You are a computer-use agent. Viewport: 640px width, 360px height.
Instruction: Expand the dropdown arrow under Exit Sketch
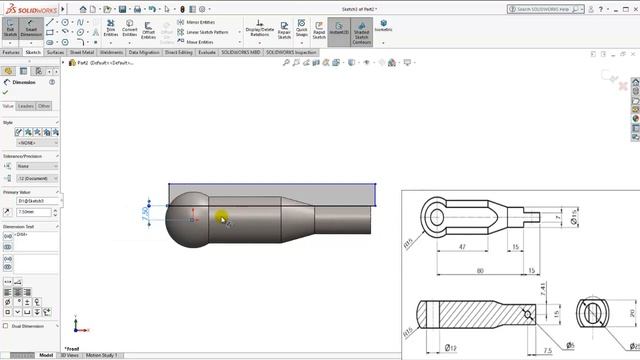pos(10,43)
